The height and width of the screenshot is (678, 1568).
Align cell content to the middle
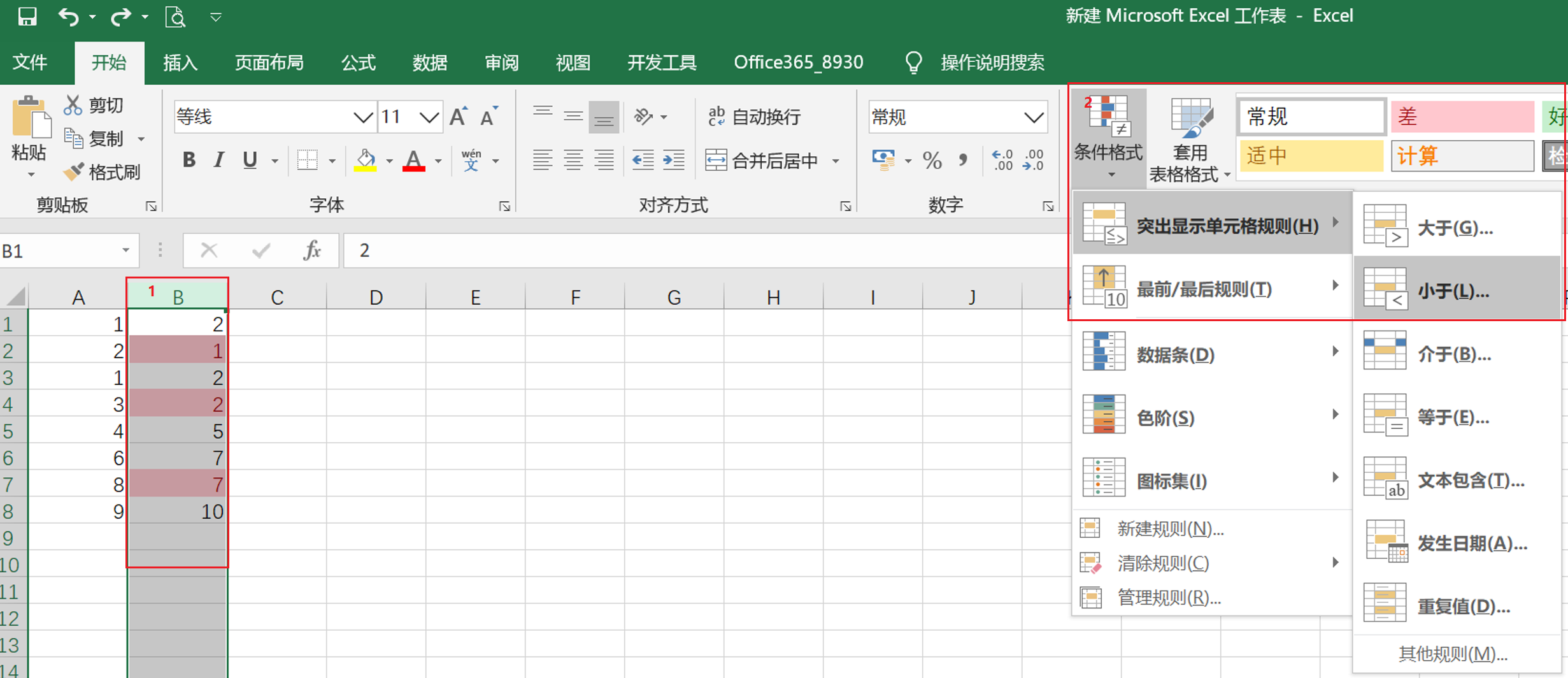coord(573,117)
